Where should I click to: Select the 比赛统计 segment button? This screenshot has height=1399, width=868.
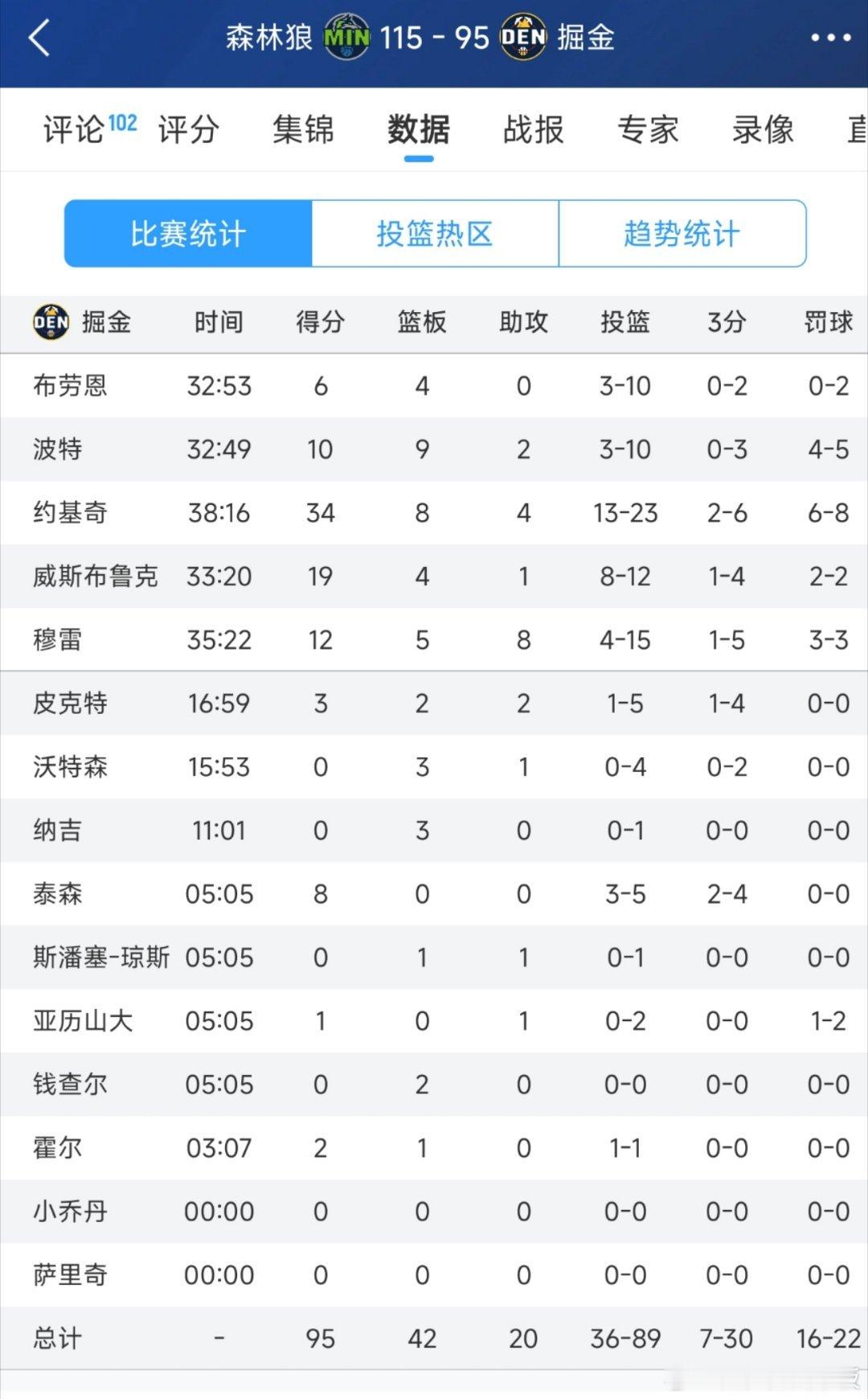(x=188, y=234)
